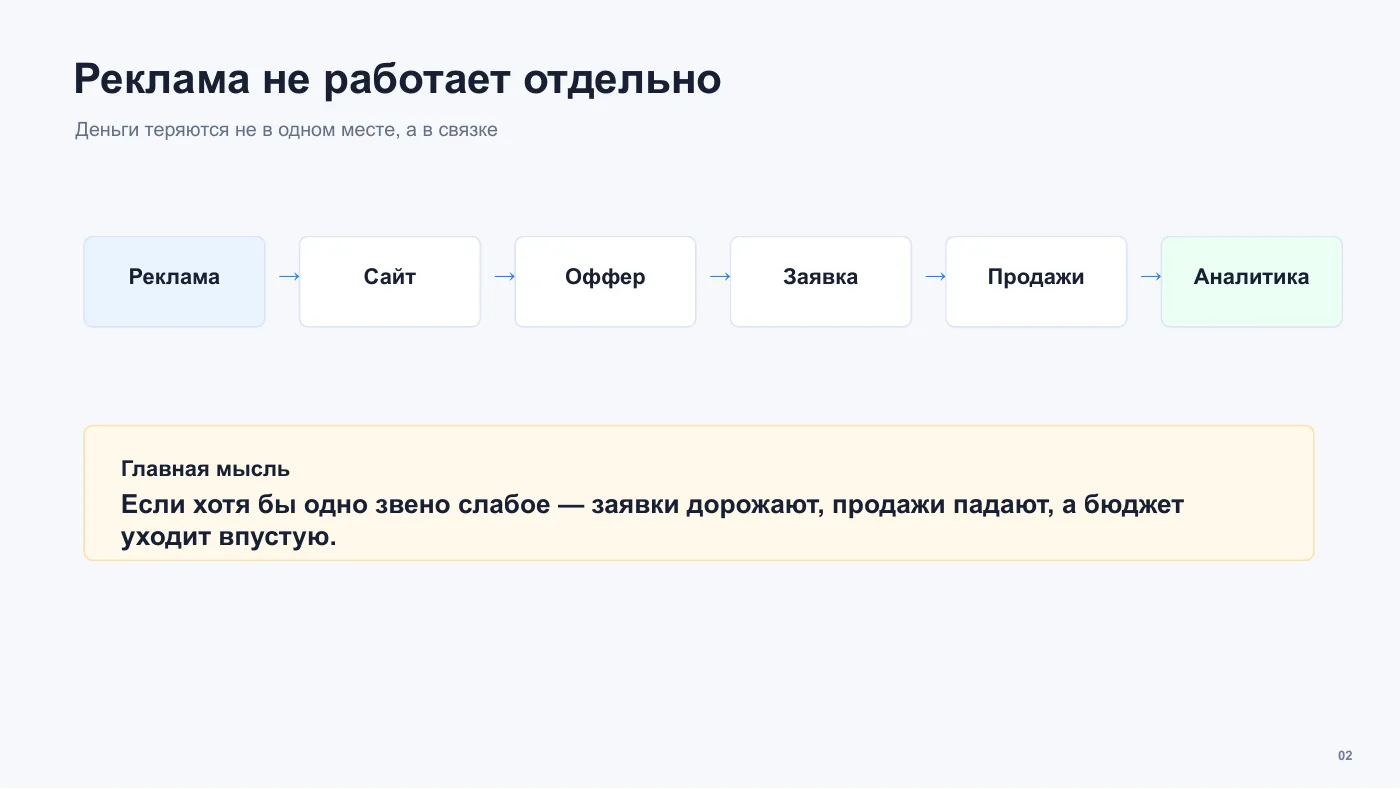
Task: Select the green Аналитика box
Action: [1251, 282]
